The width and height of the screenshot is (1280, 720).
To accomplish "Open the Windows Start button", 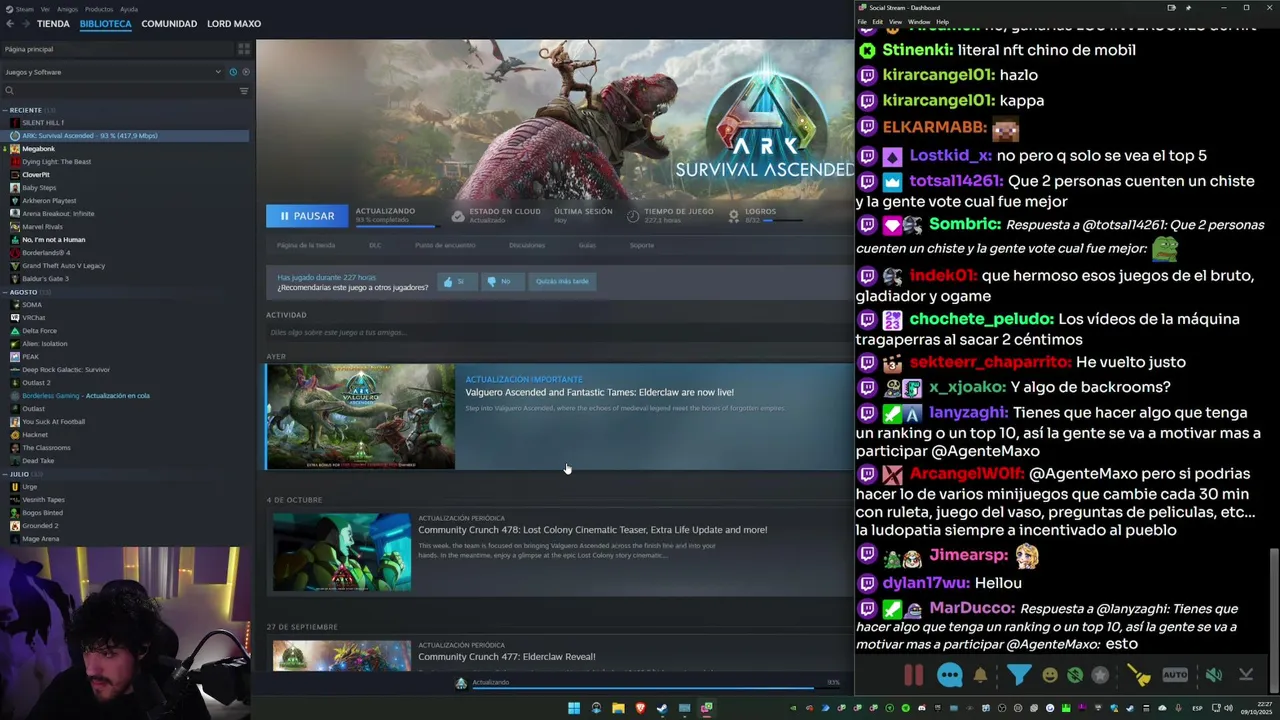I will coord(574,708).
